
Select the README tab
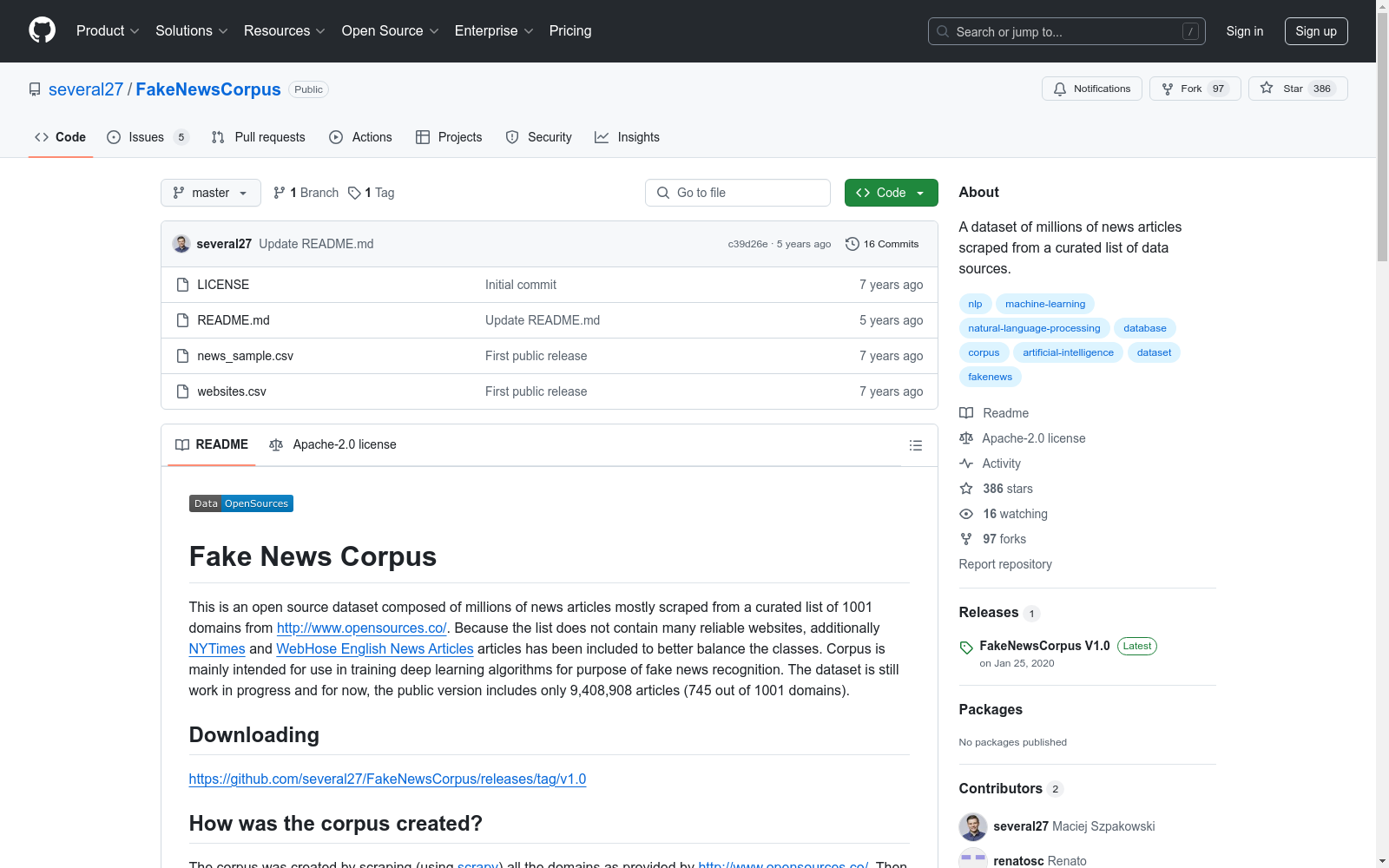pyautogui.click(x=212, y=444)
